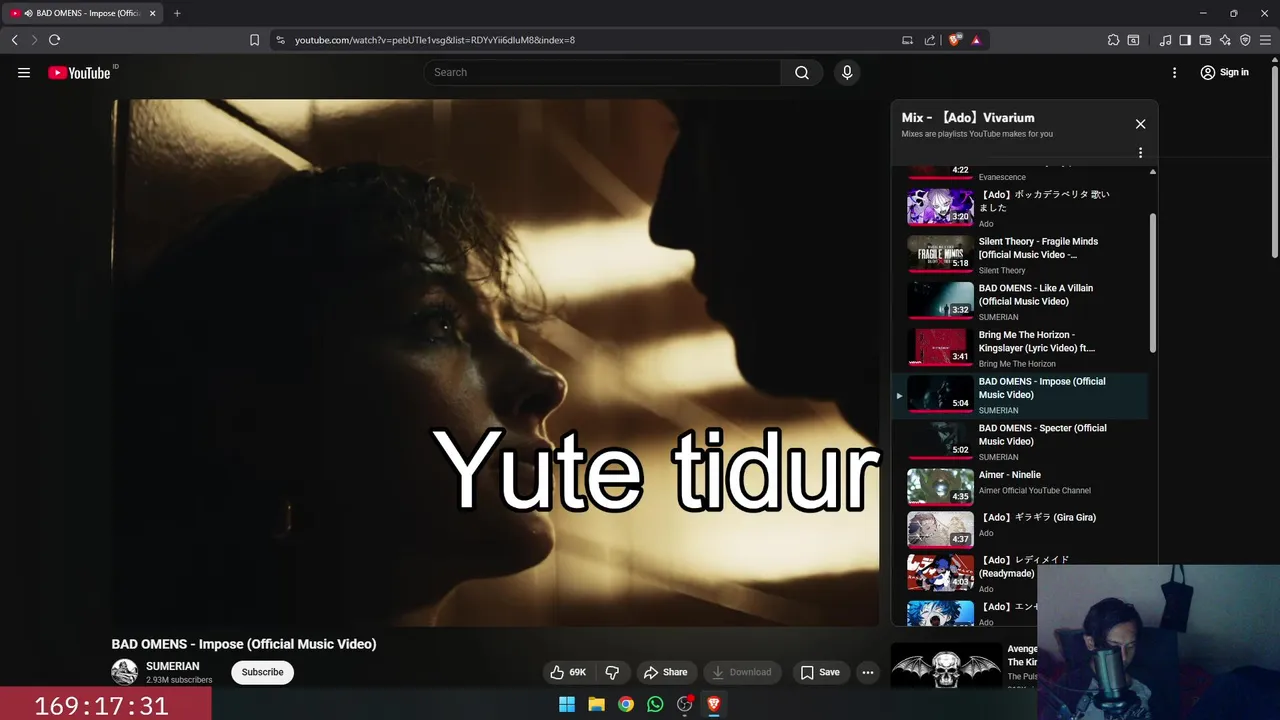Open Brave Shields lion icon
Viewport: 1280px width, 720px height.
click(955, 40)
